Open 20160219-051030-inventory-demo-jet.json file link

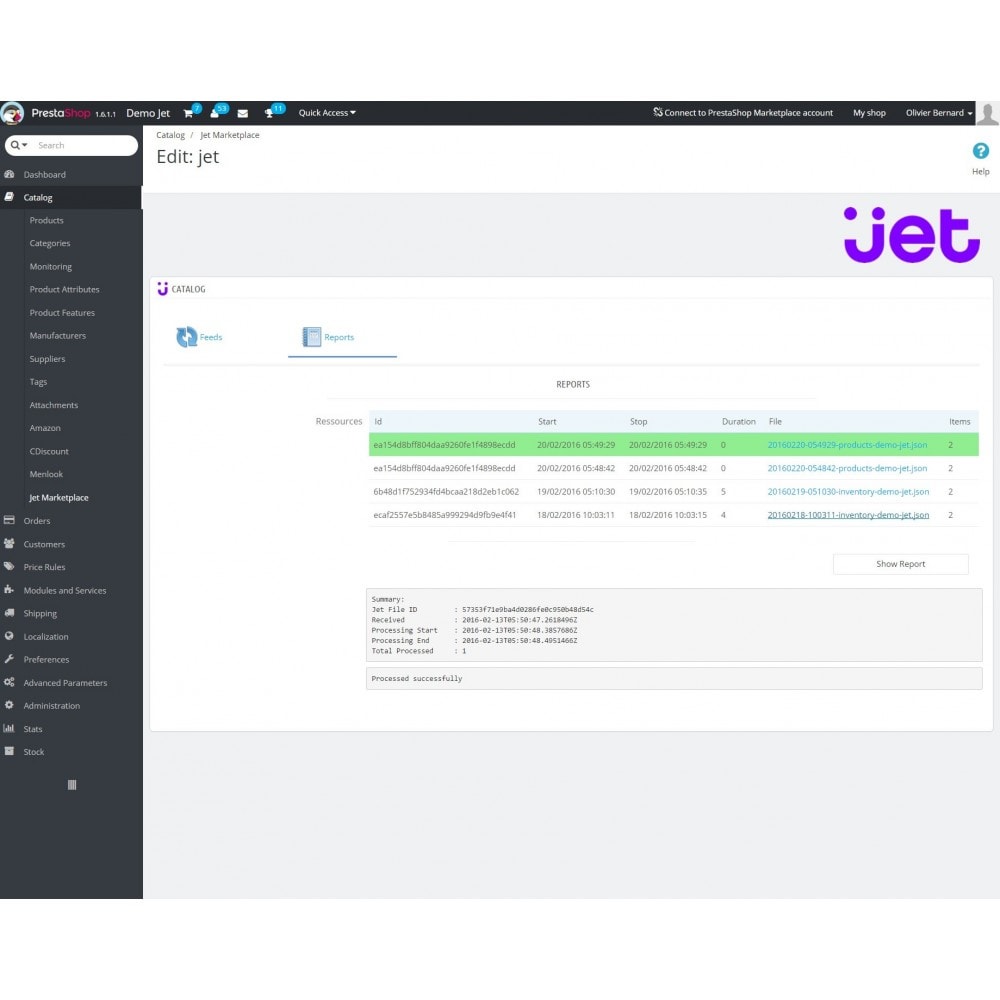coord(848,492)
